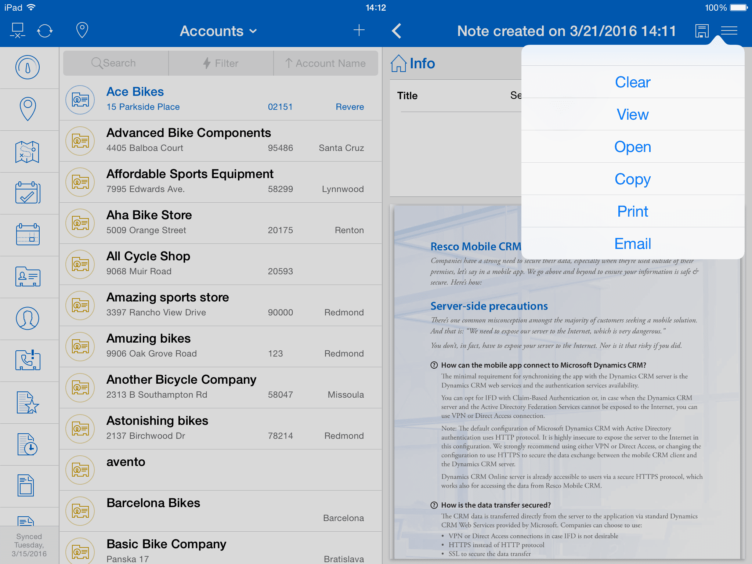Tap the avento account icon
This screenshot has width=752, height=564.
(80, 470)
